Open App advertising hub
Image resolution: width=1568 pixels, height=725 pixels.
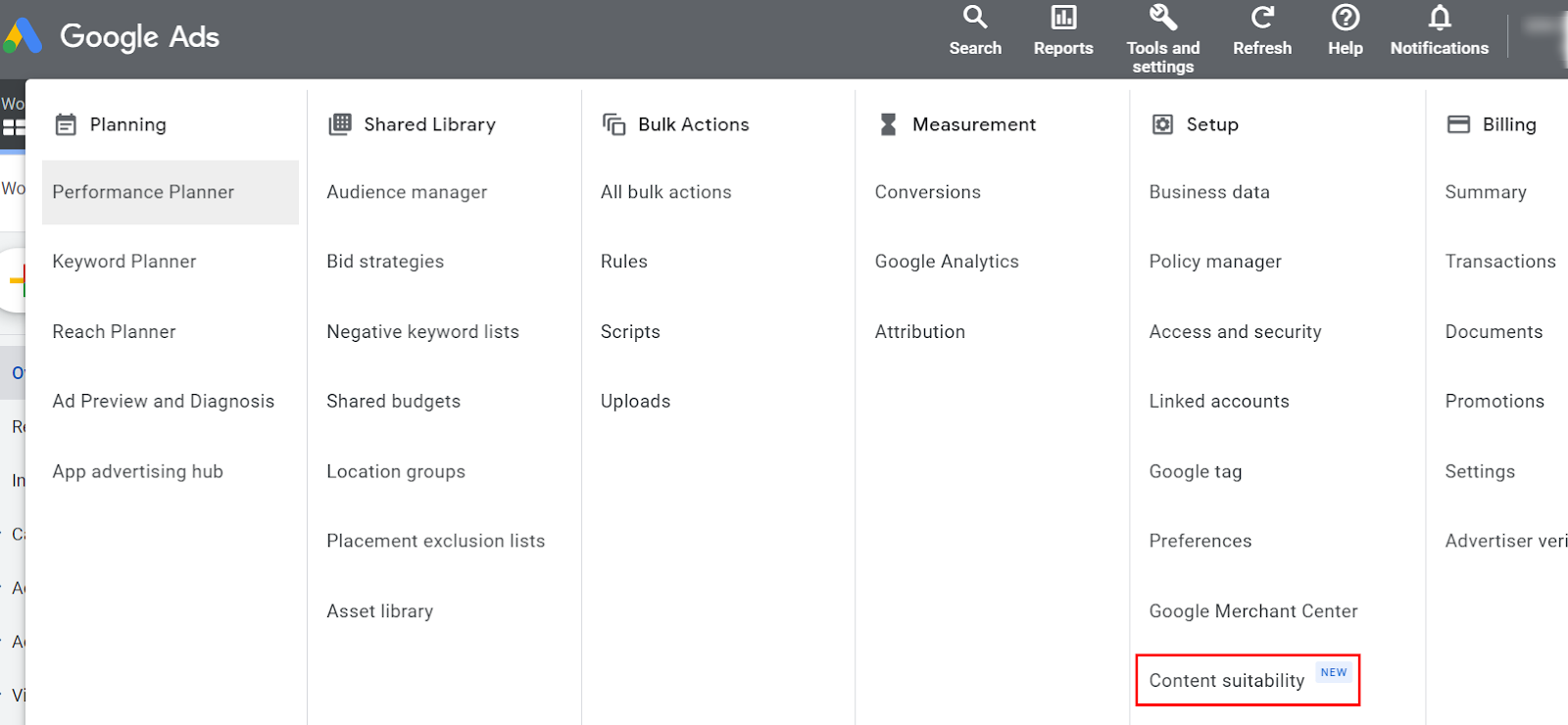138,471
